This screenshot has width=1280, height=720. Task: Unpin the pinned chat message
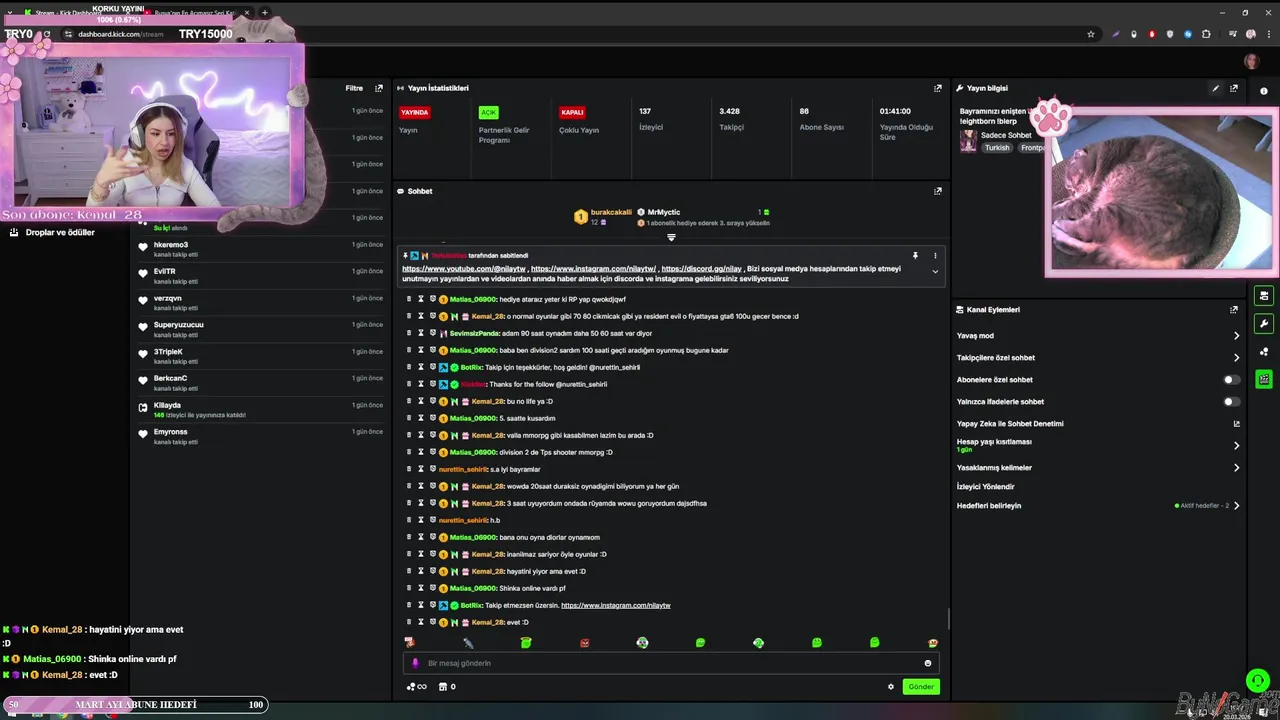tap(914, 256)
